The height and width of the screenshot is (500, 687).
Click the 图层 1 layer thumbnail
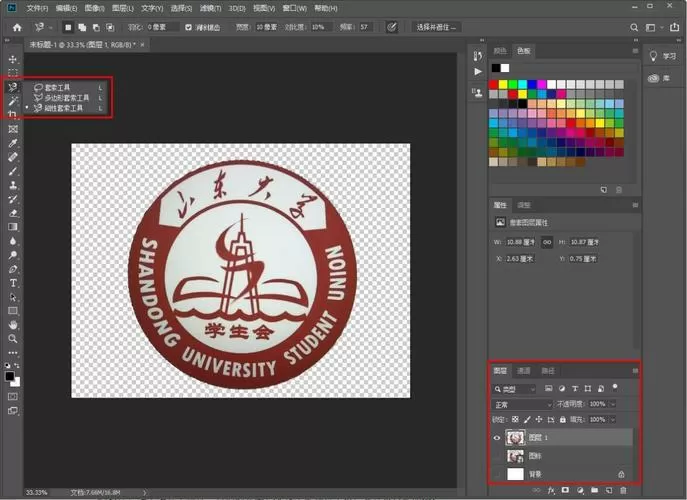[515, 438]
